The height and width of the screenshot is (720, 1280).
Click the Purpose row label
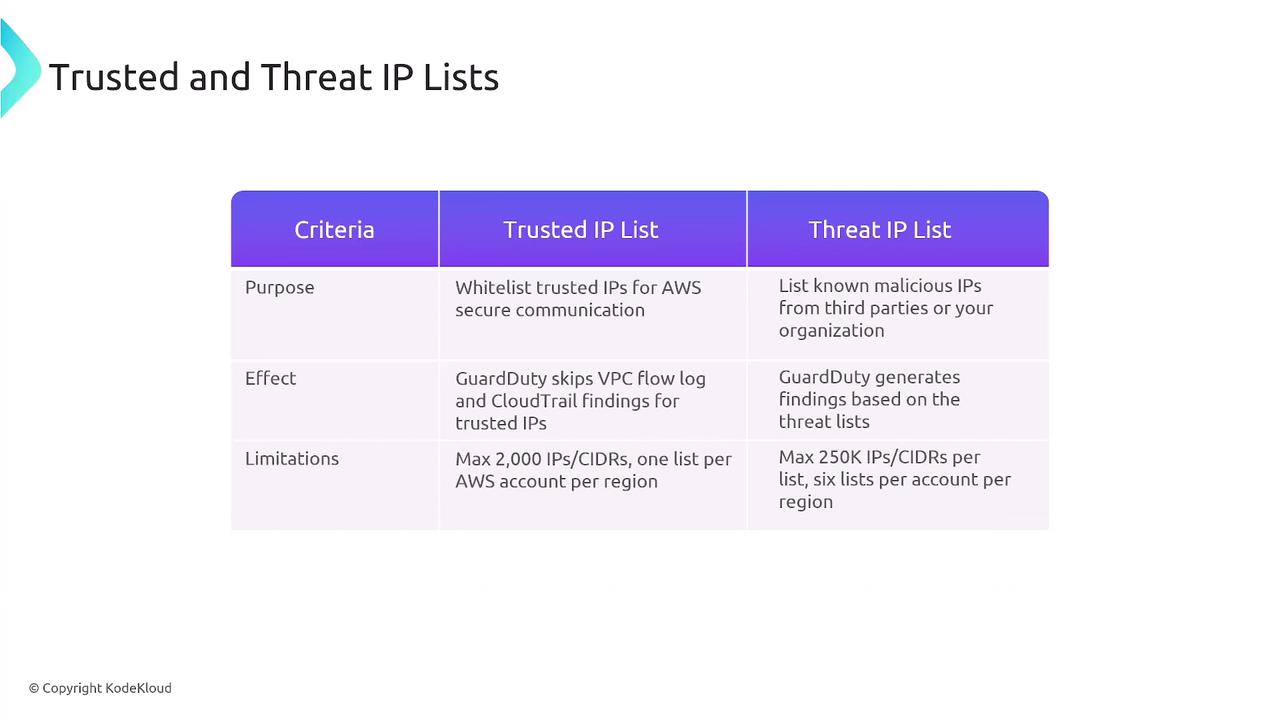click(x=279, y=288)
